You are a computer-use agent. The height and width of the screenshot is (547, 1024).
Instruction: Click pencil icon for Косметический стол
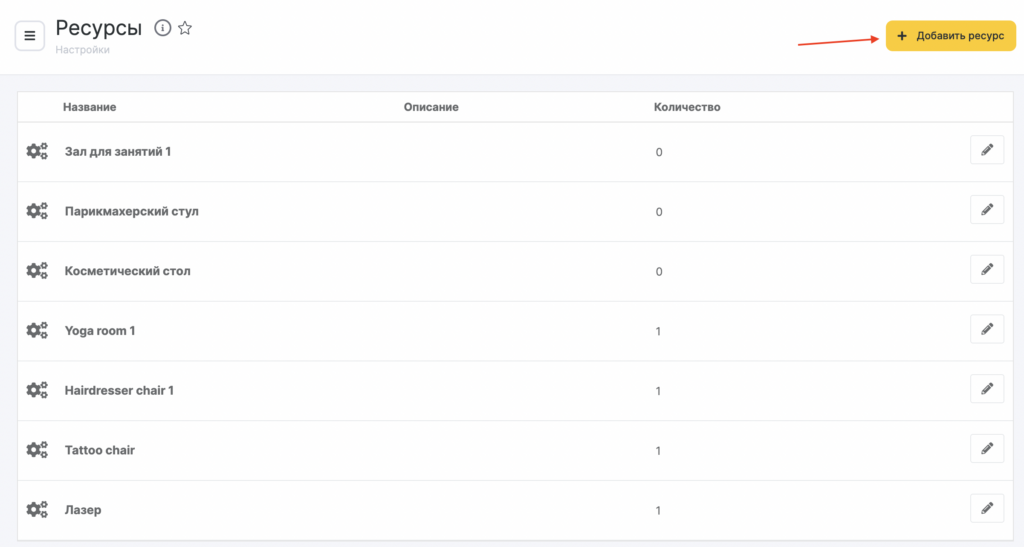click(986, 269)
